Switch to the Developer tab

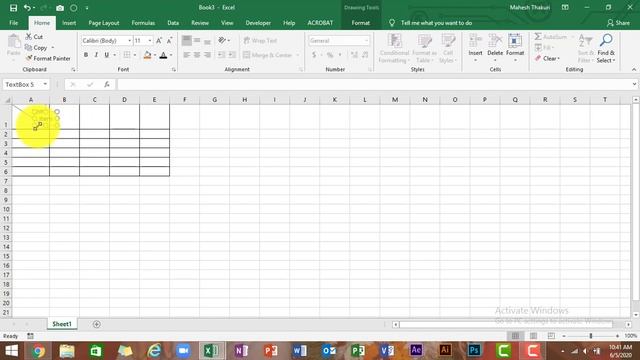258,23
